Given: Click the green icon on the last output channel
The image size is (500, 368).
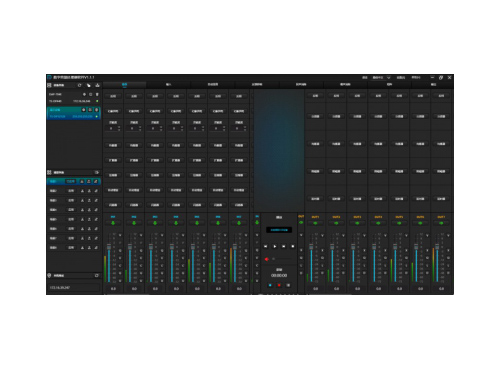Looking at the screenshot, I should (441, 223).
